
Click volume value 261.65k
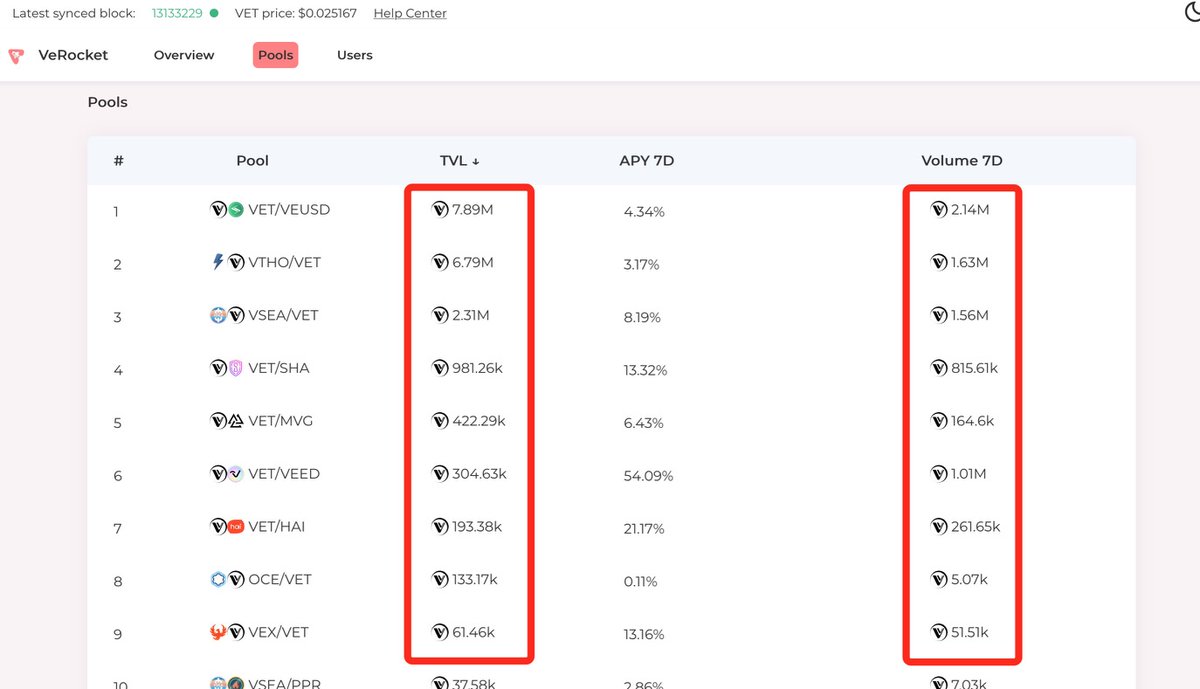pyautogui.click(x=975, y=526)
